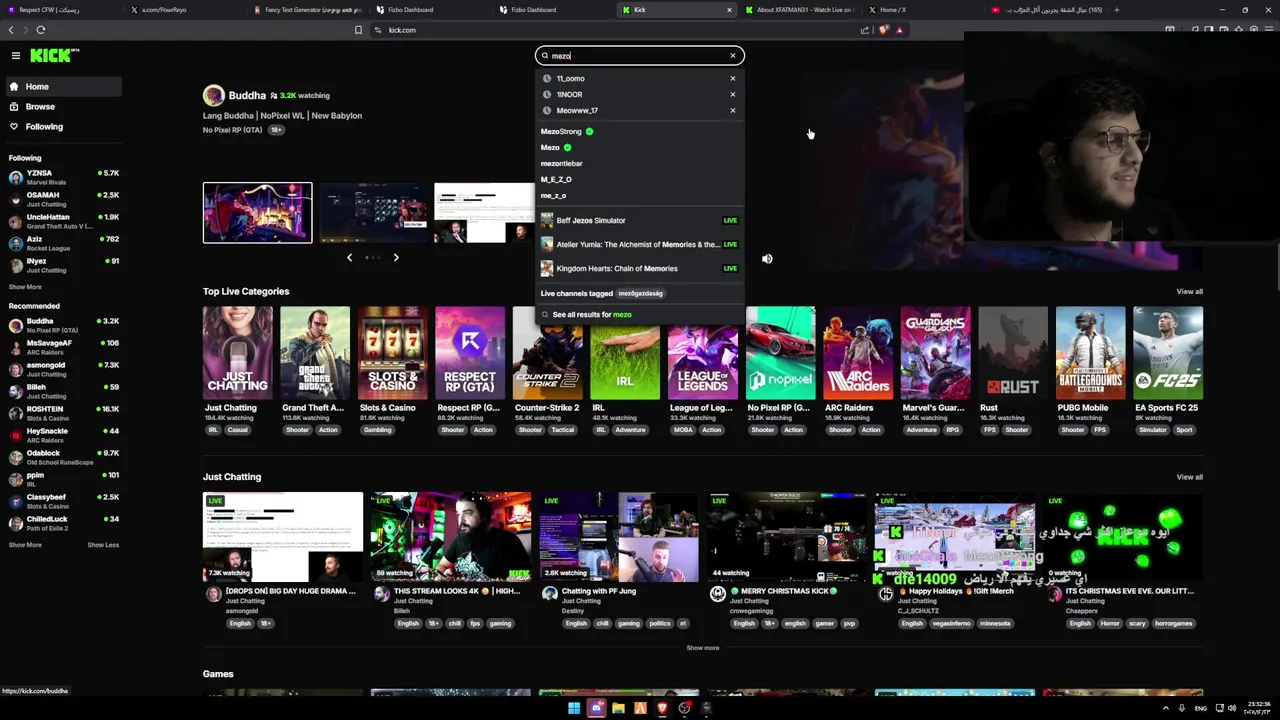1280x720 pixels.
Task: Select first featured stream thumbnail
Action: pyautogui.click(x=257, y=213)
